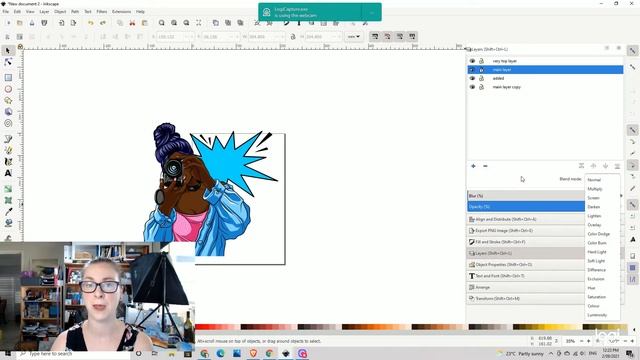Open the Edit menu
This screenshot has width=640, height=360.
coord(17,12)
